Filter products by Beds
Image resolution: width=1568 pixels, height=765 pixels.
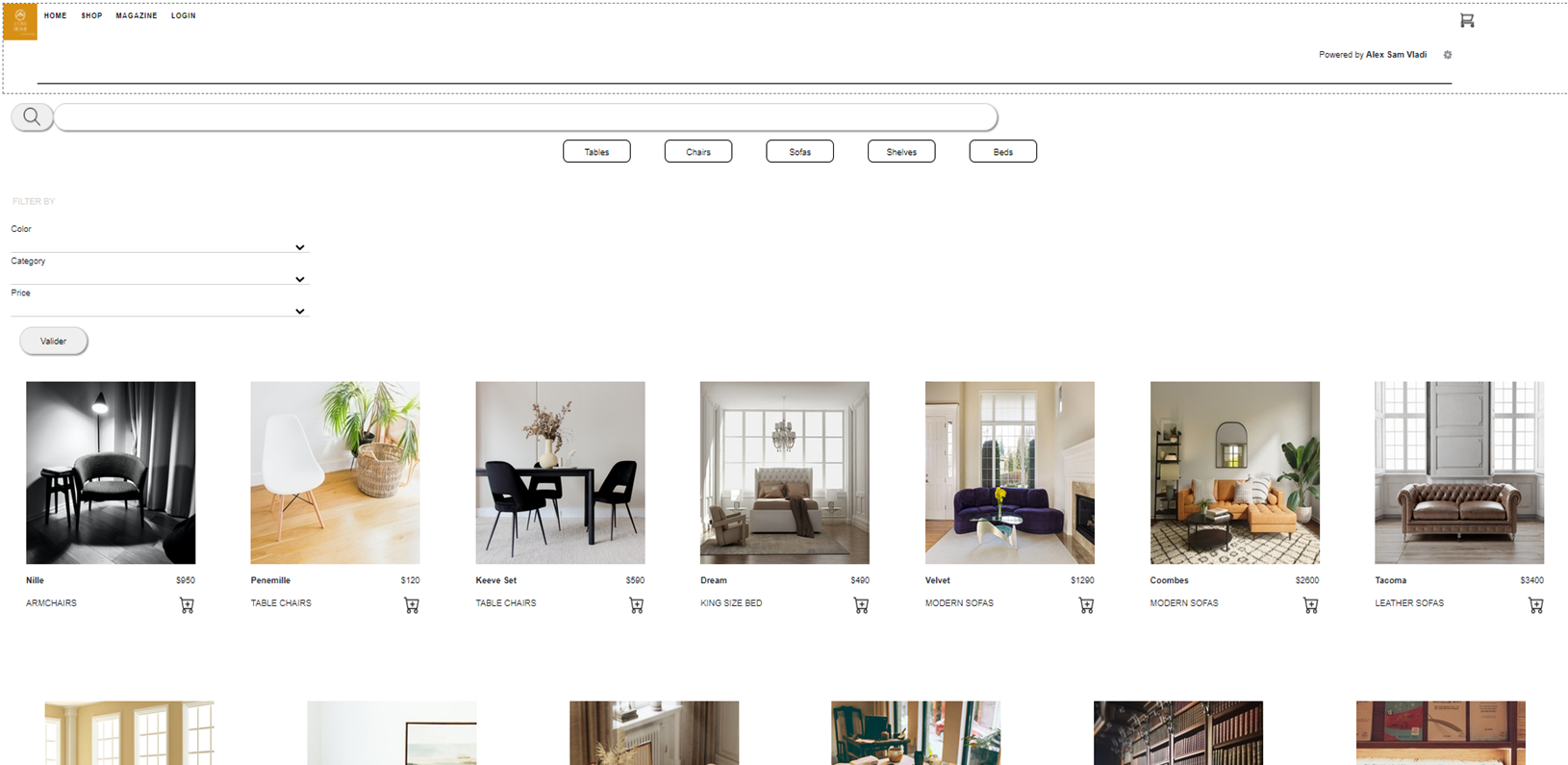tap(1003, 151)
